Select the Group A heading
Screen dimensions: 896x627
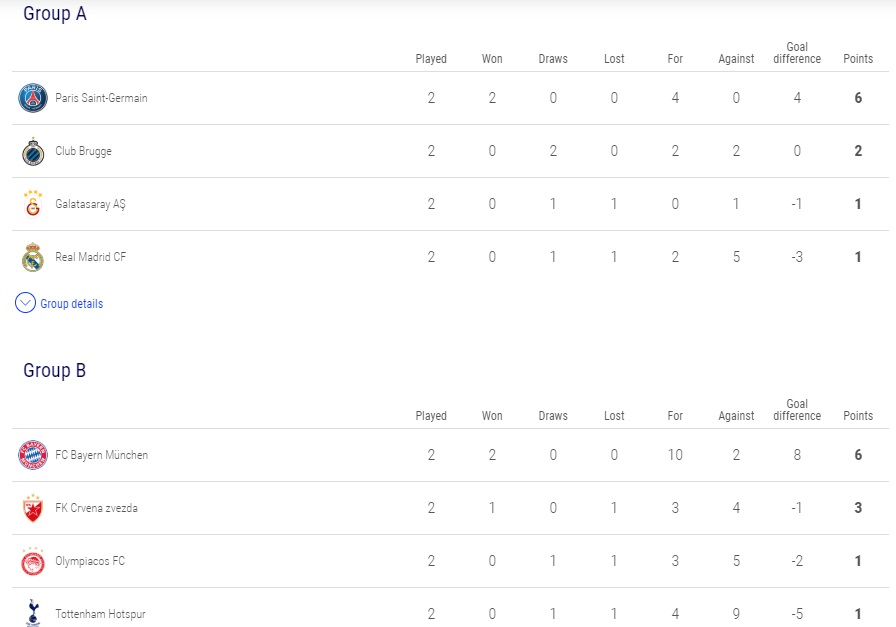(55, 13)
